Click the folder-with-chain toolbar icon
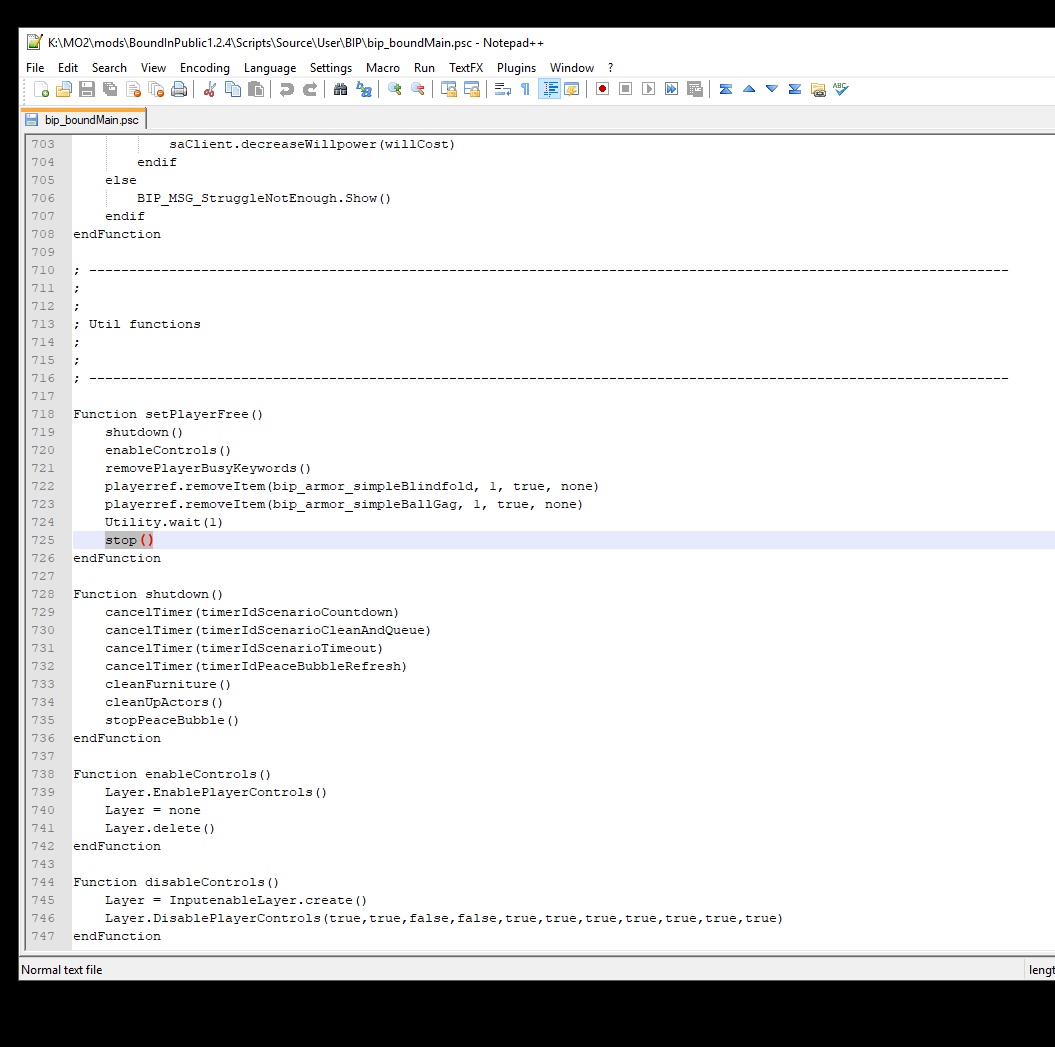This screenshot has height=1047, width=1055. (818, 89)
